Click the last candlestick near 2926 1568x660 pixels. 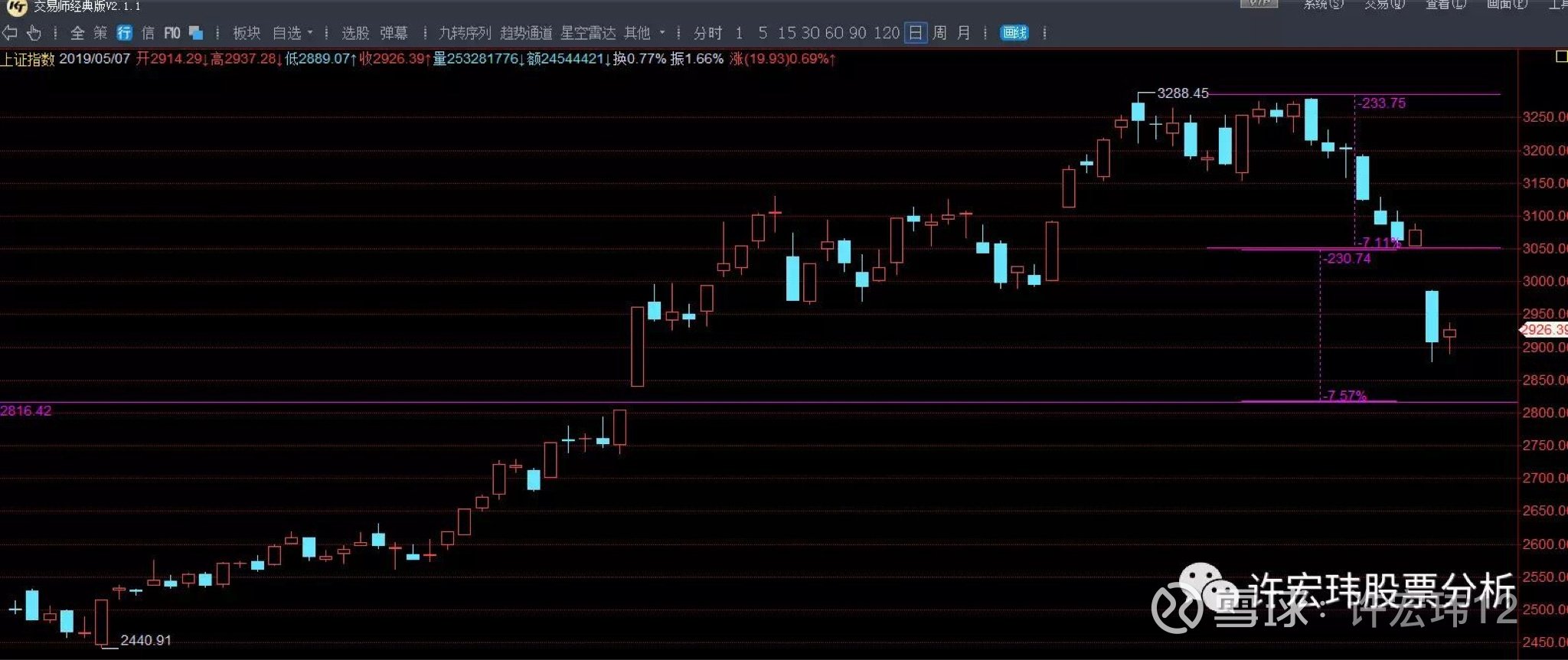[1449, 334]
